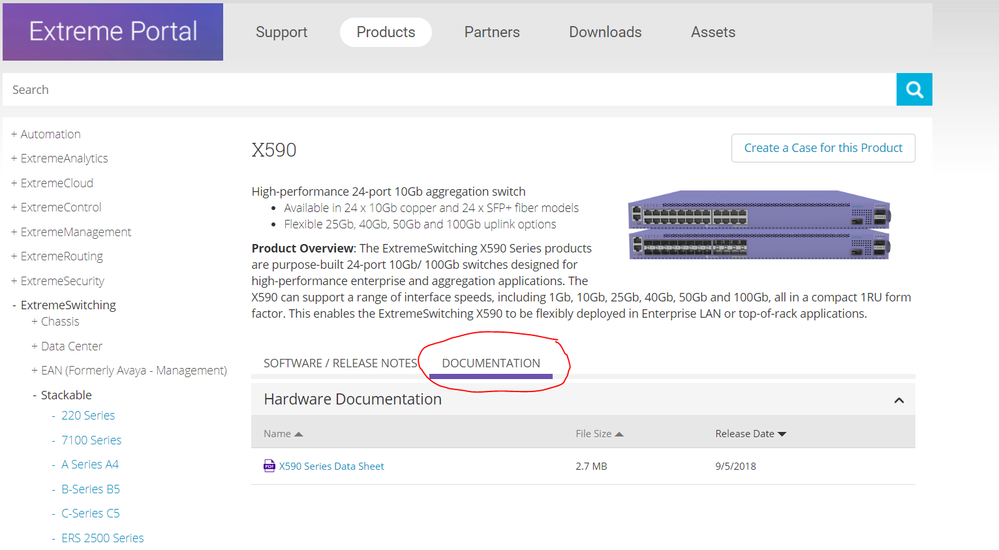
Task: Sort by Name column arrow
Action: pos(299,434)
